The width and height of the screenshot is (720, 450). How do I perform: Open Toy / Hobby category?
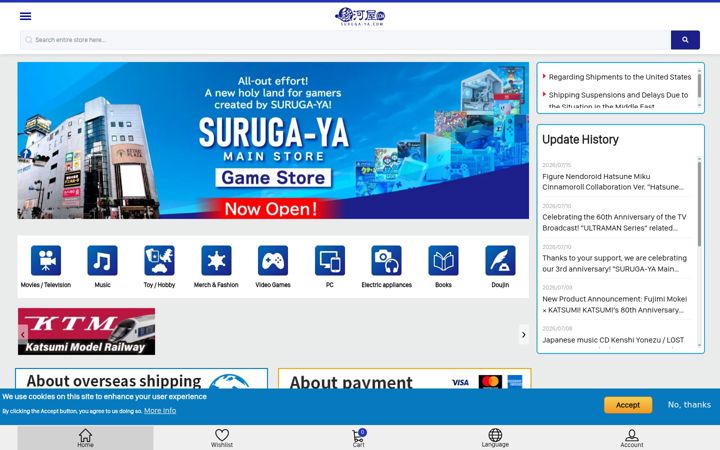click(x=159, y=267)
